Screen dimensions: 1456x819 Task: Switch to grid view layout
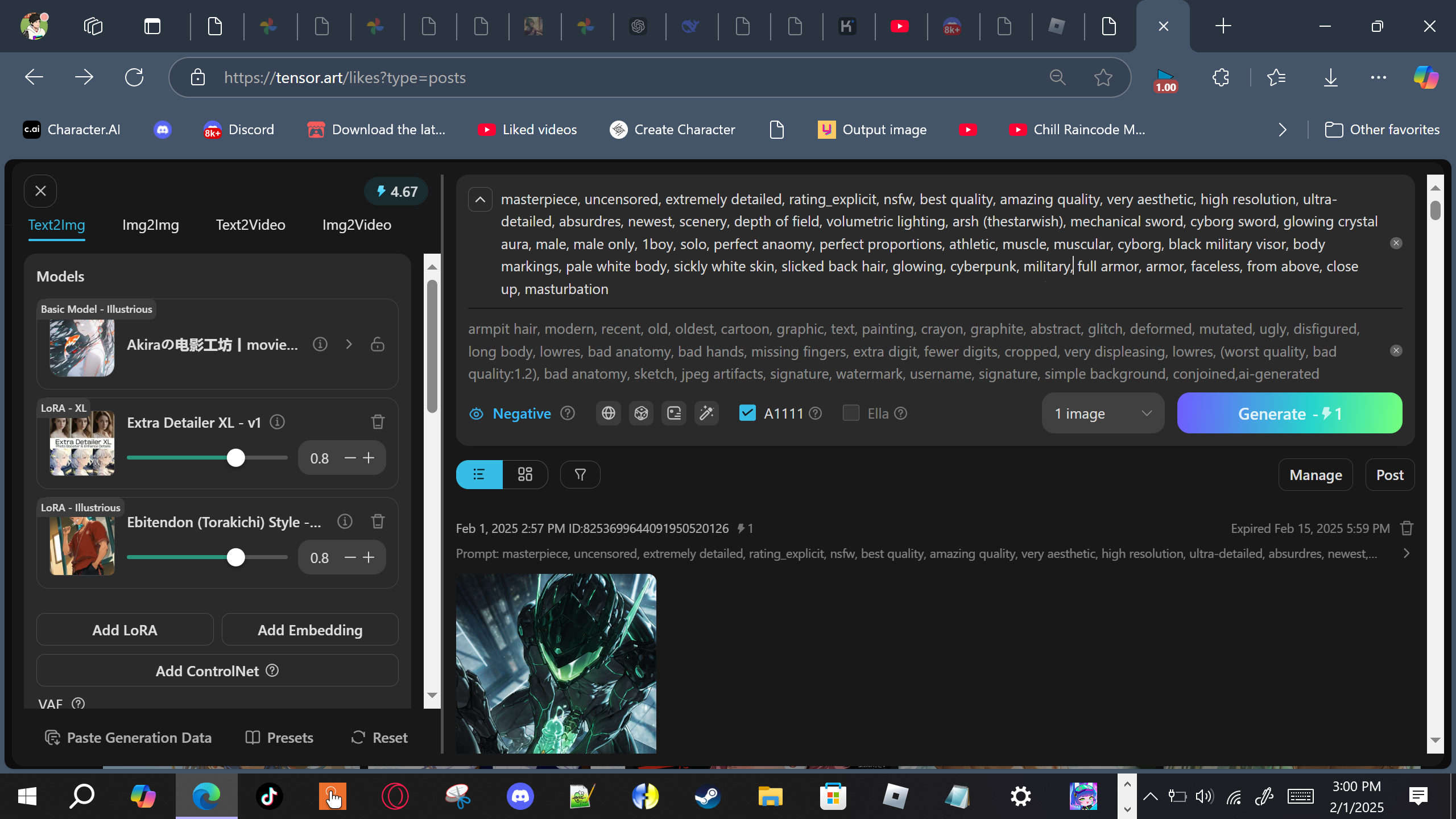coord(525,474)
